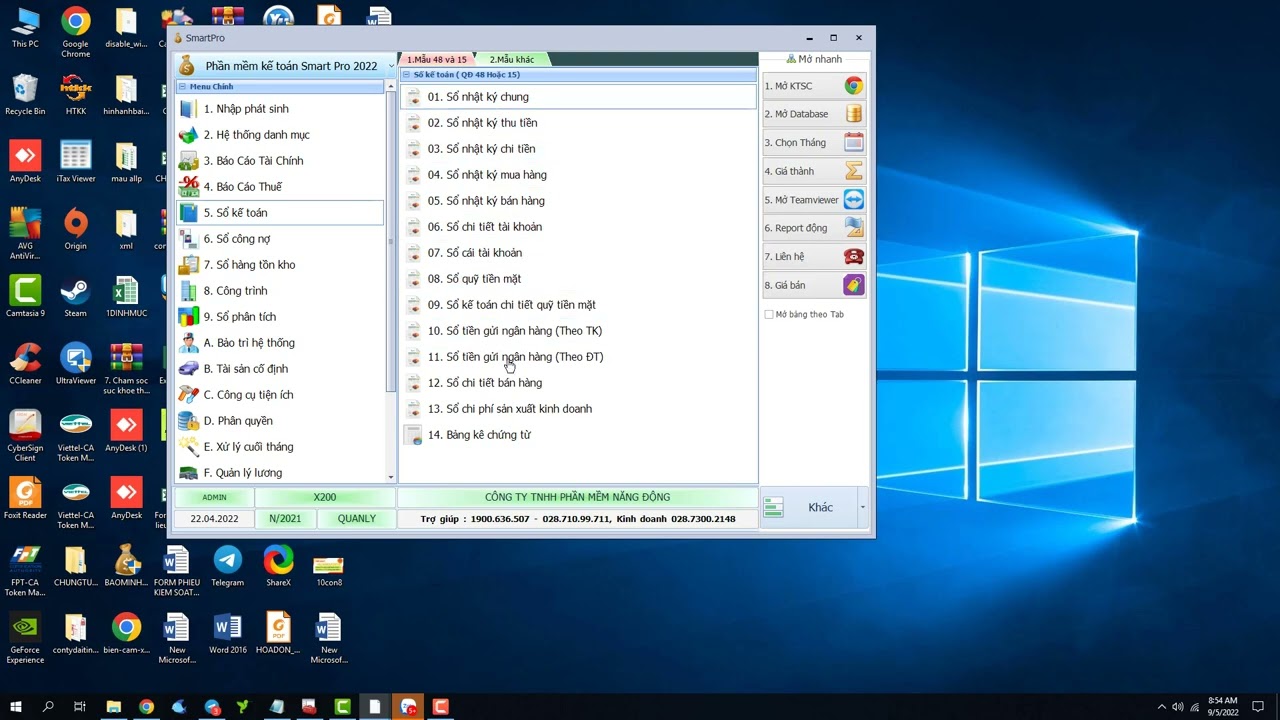Image resolution: width=1280 pixels, height=720 pixels.
Task: Click the 1. Mở KTSC quick button
Action: [x=814, y=86]
